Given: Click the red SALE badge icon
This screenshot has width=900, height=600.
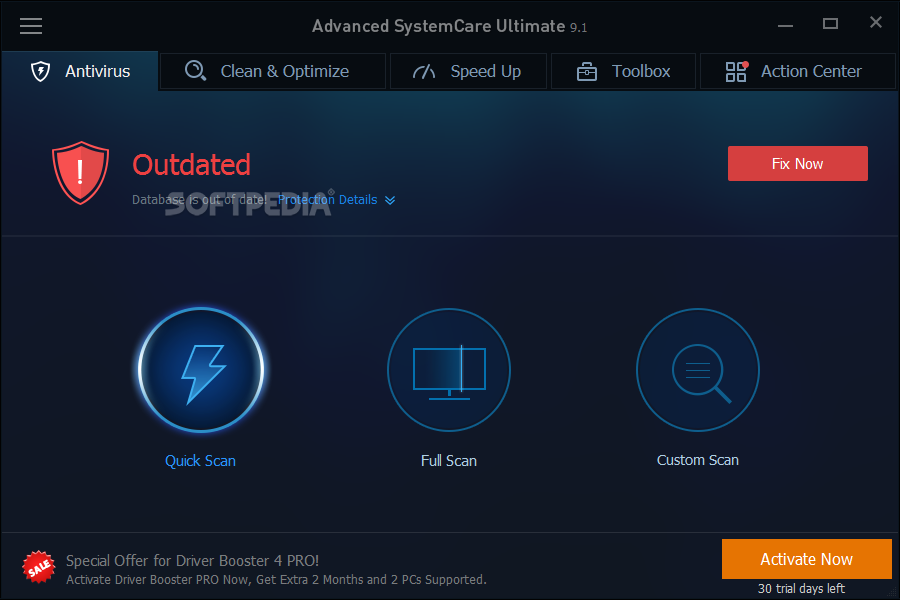Looking at the screenshot, I should [38, 567].
